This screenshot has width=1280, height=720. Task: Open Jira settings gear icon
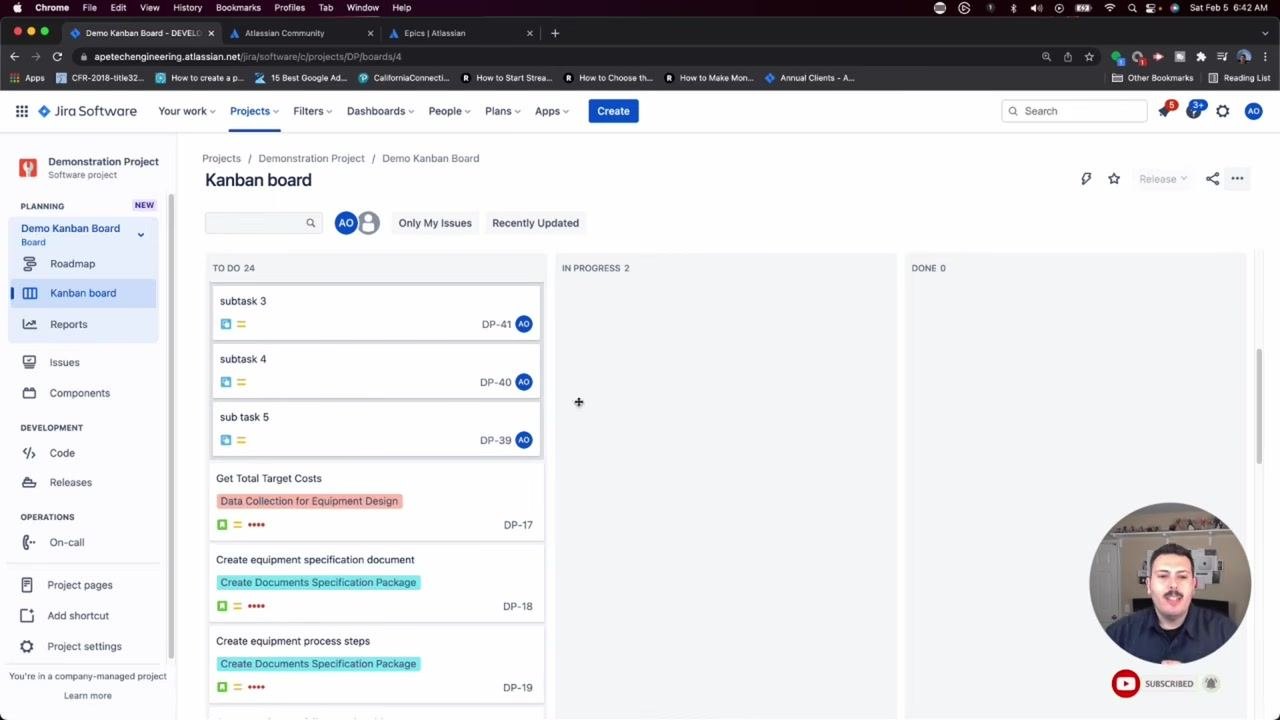[x=1223, y=111]
